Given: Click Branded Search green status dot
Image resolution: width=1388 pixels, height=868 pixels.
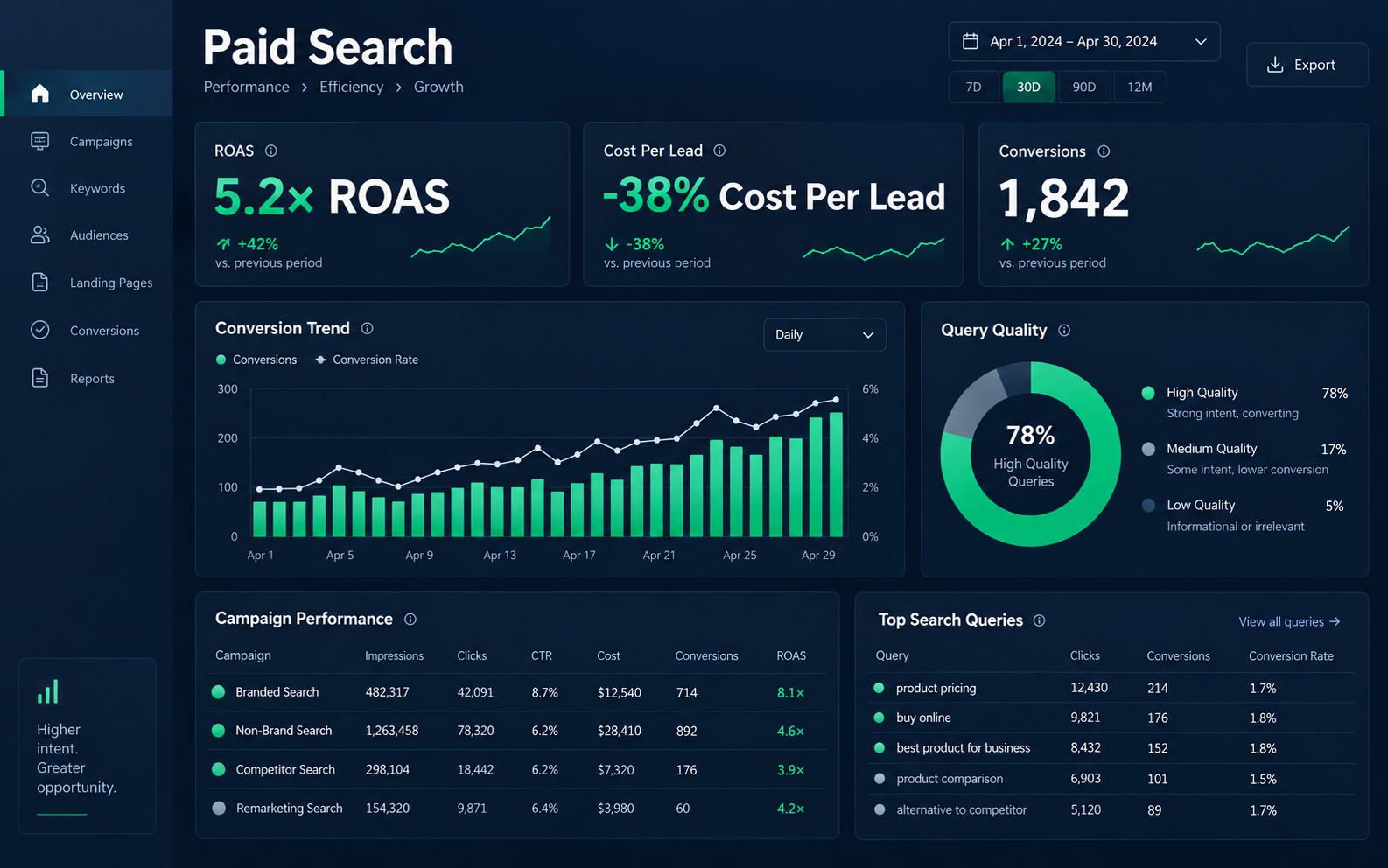Looking at the screenshot, I should coord(219,691).
